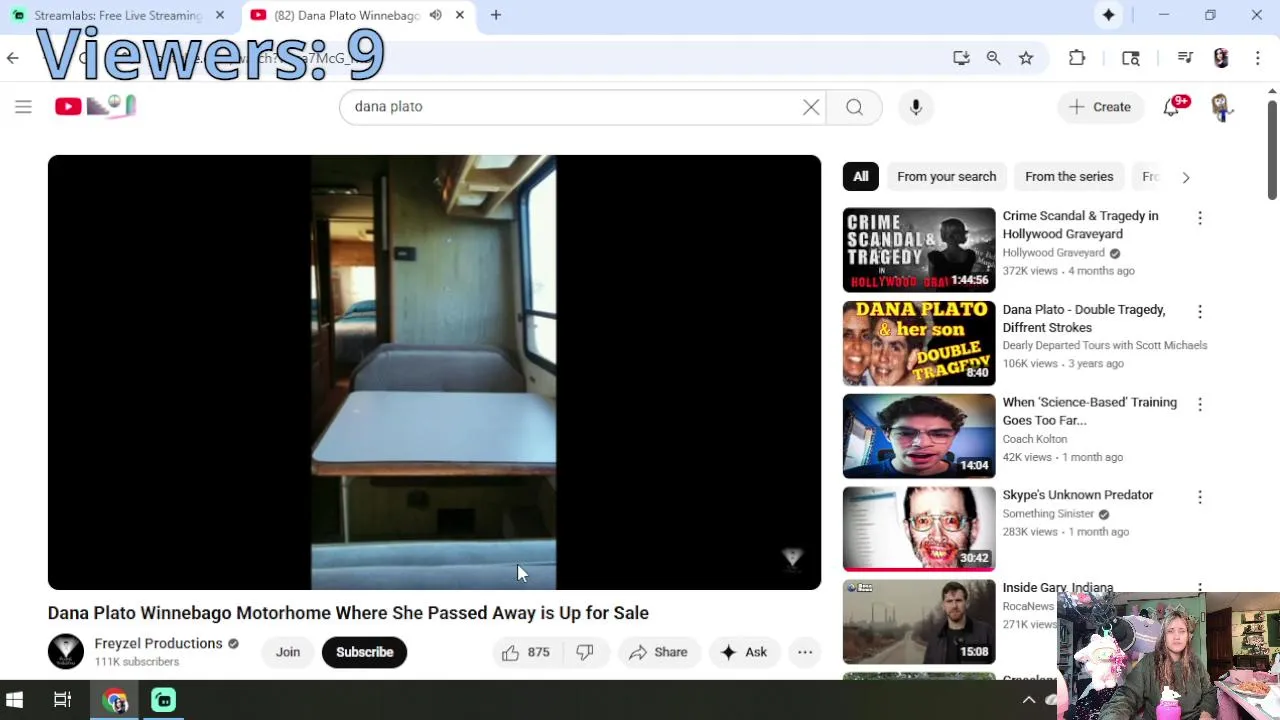Screen dimensions: 1280x720
Task: Open Freyzel Productions channel avatar
Action: point(66,652)
